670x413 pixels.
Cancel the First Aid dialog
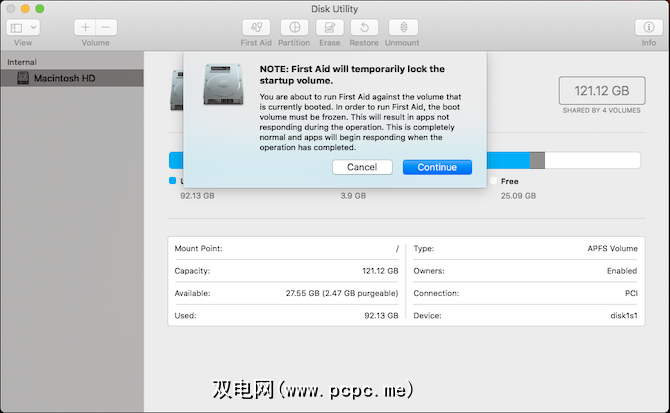point(362,167)
